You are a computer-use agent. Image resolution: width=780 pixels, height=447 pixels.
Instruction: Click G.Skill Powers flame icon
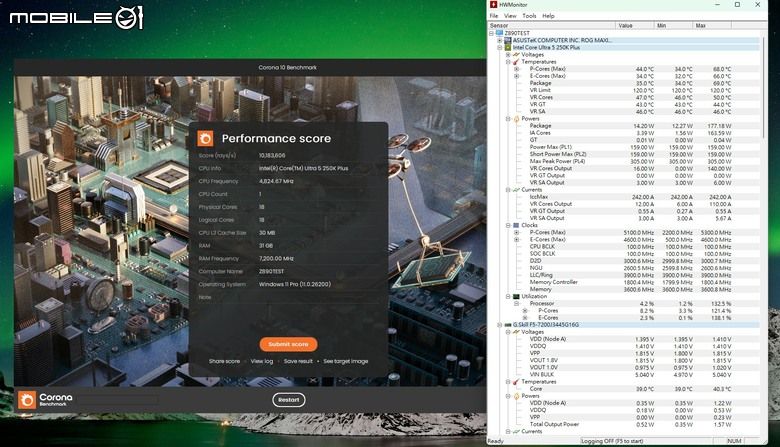[x=516, y=396]
